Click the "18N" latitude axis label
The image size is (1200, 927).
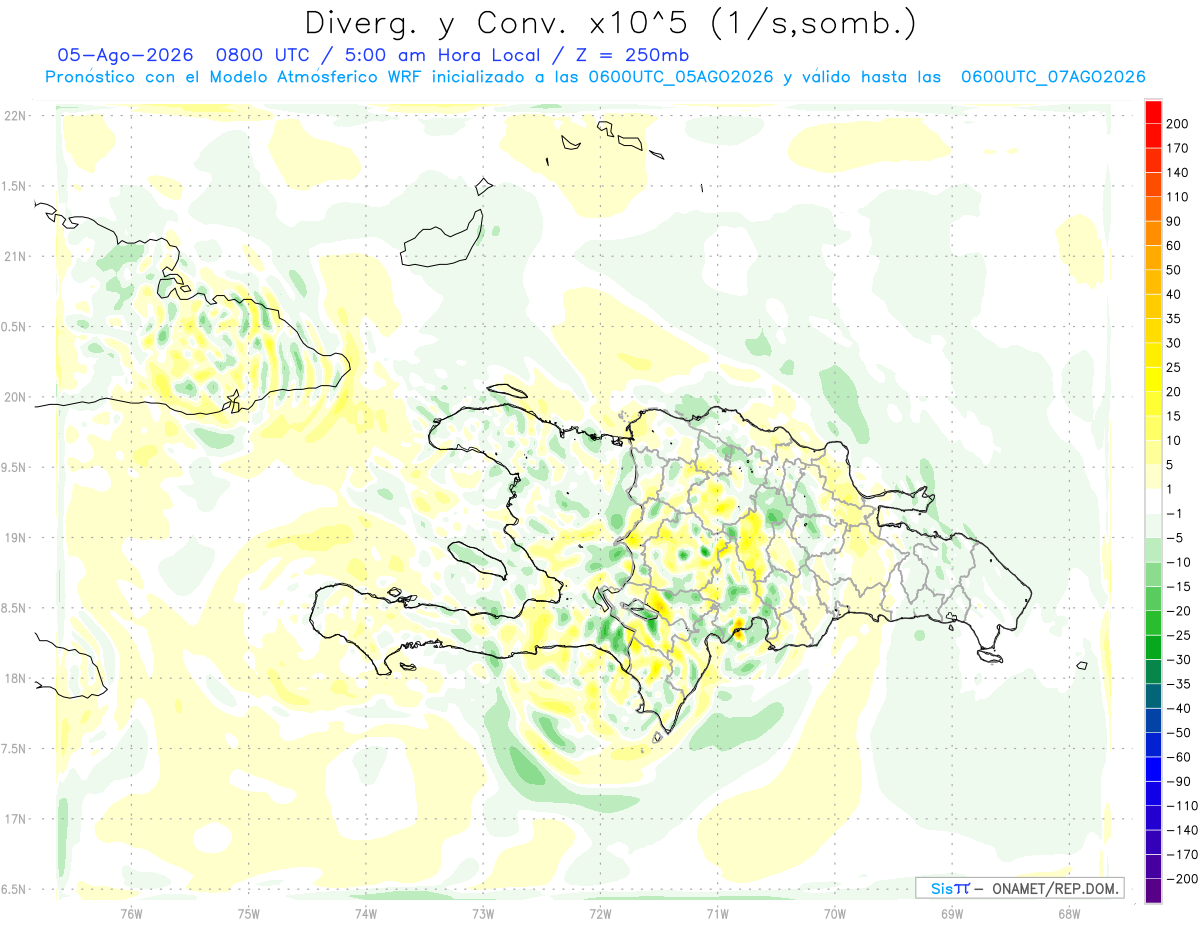[x=15, y=679]
